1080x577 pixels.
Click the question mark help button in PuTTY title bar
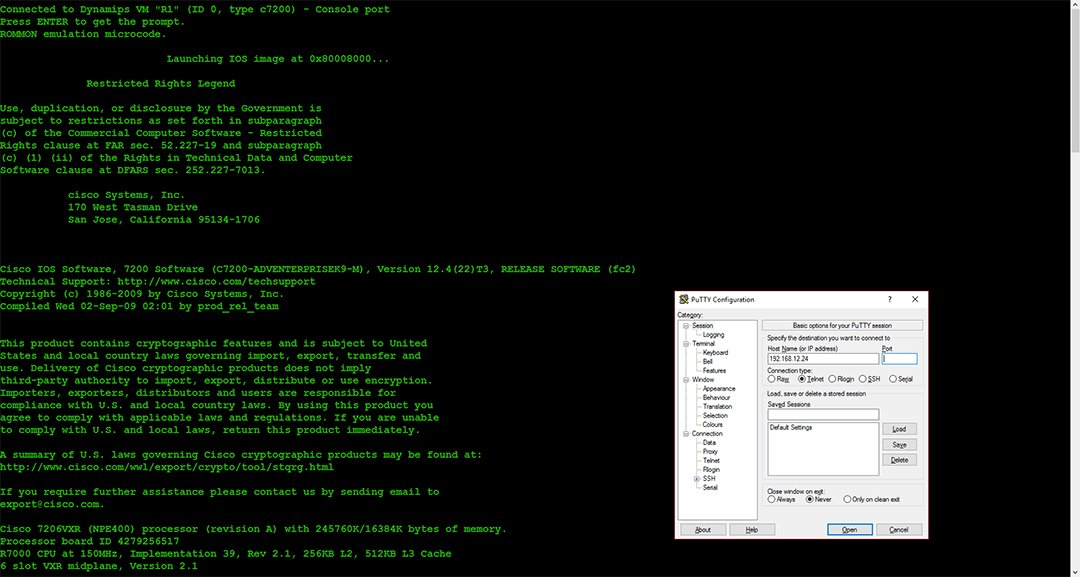pyautogui.click(x=889, y=300)
